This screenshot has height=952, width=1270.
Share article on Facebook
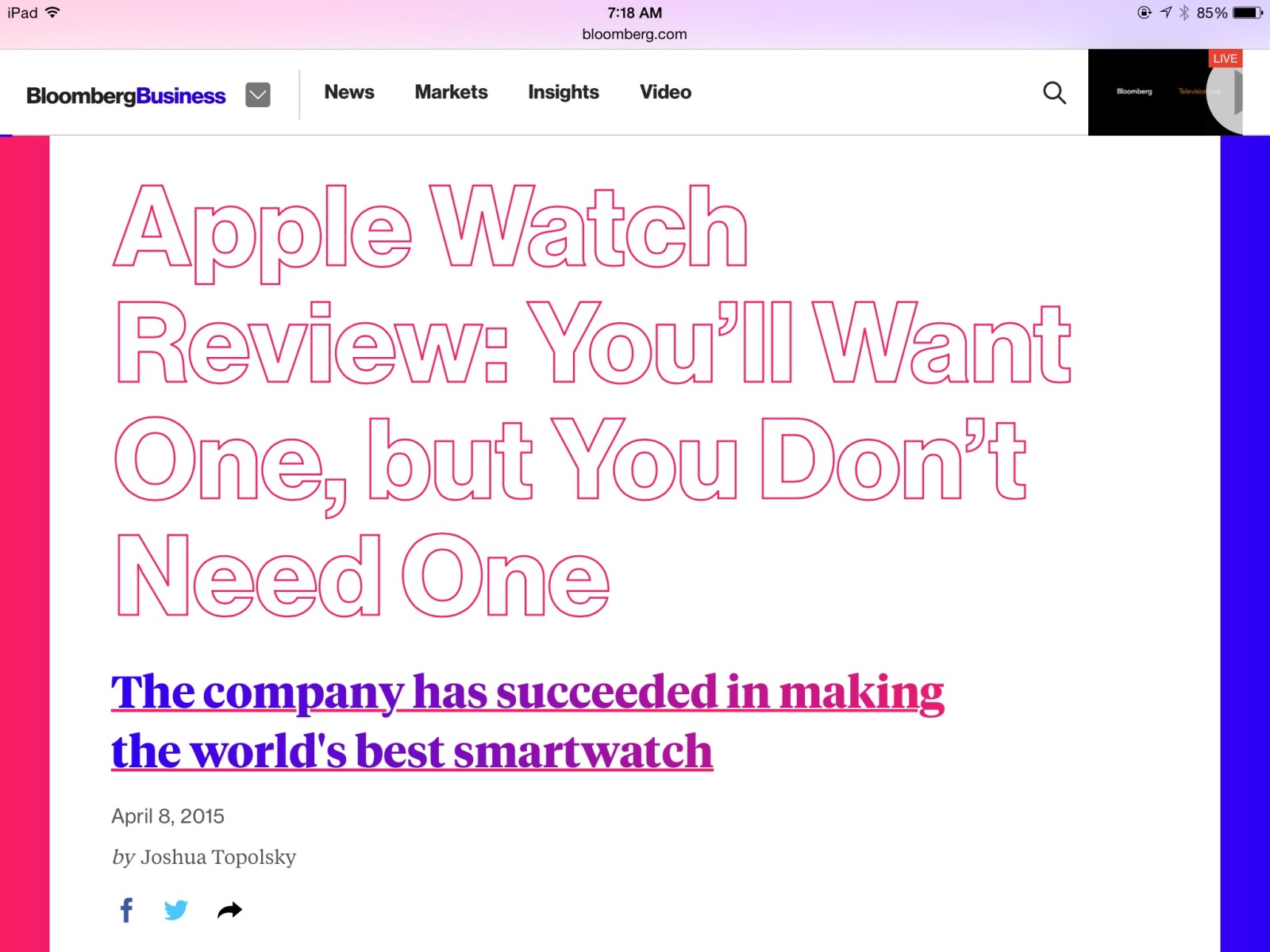(x=126, y=910)
